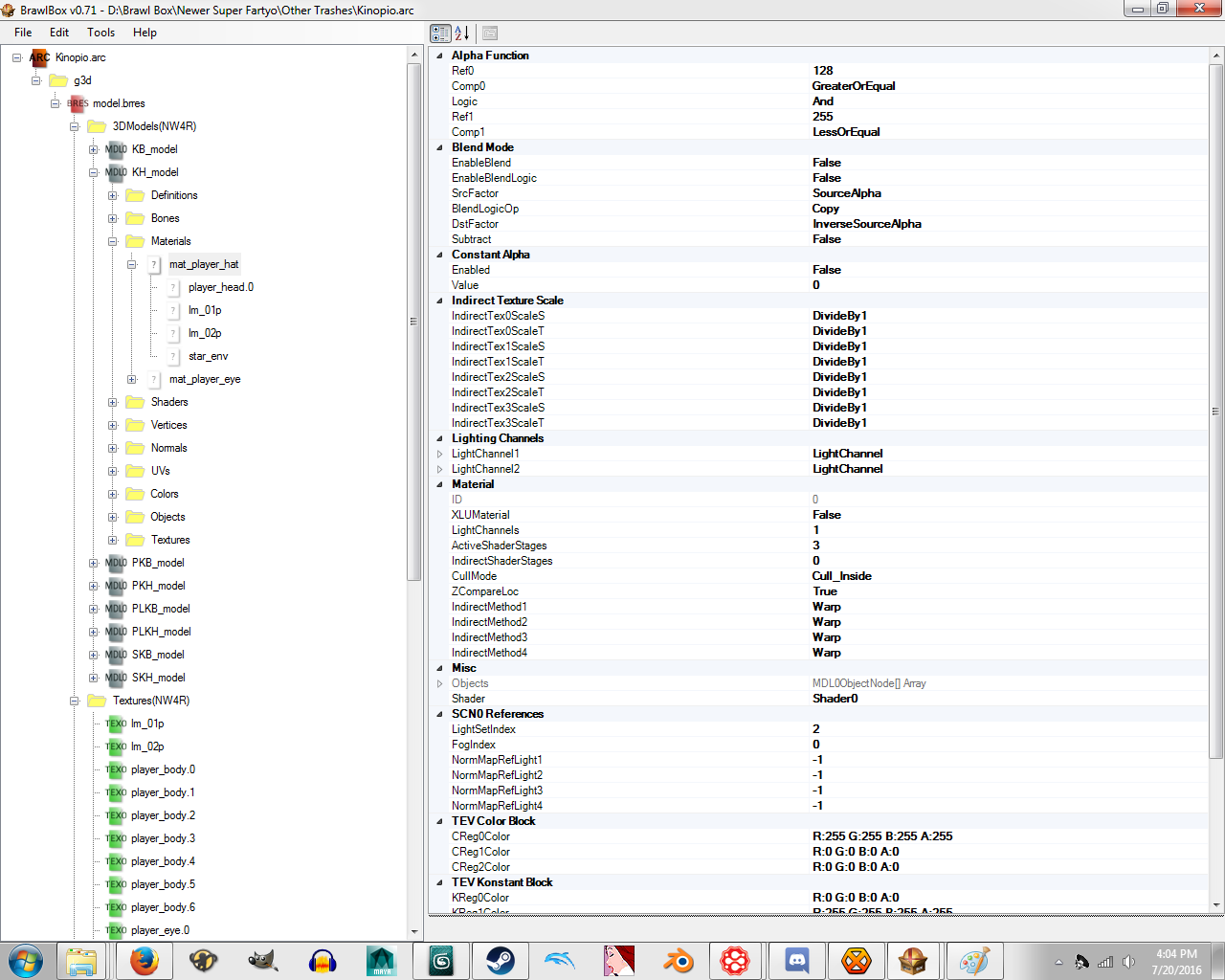Screen dimensions: 1225x980
Task: Launch Firefox from the taskbar
Action: pos(145,960)
